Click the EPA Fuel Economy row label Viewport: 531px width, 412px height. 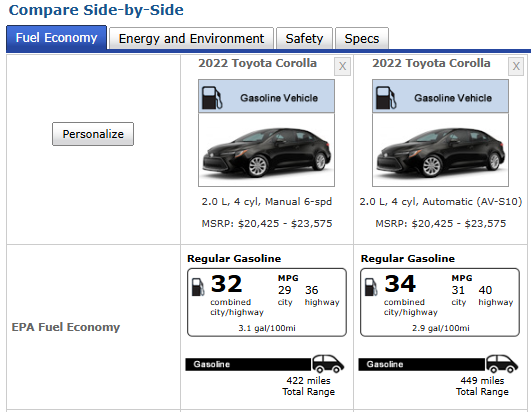click(66, 327)
